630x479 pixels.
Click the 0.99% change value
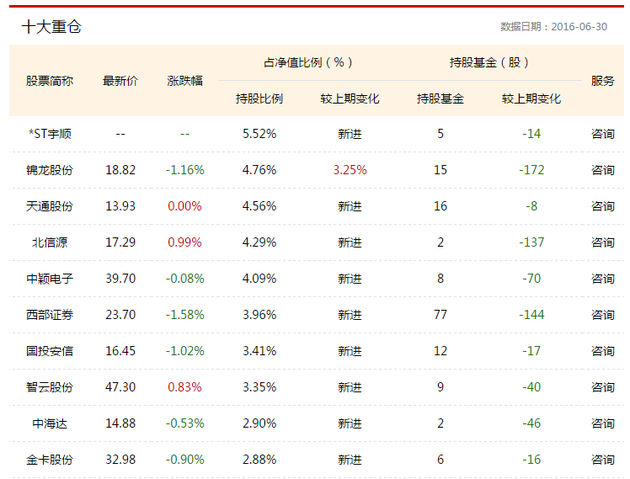185,242
